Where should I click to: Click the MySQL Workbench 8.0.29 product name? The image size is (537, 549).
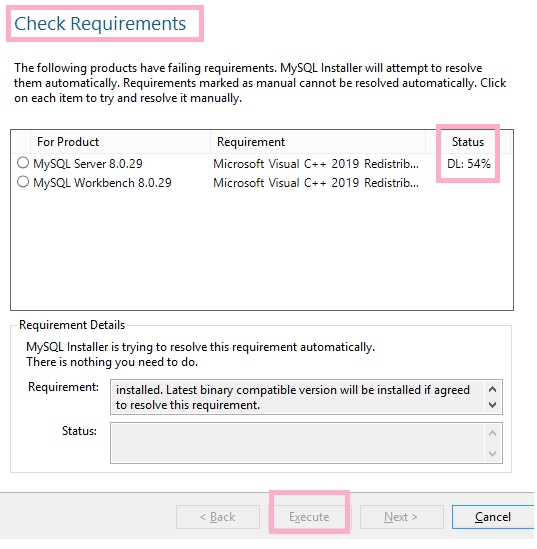tap(102, 182)
